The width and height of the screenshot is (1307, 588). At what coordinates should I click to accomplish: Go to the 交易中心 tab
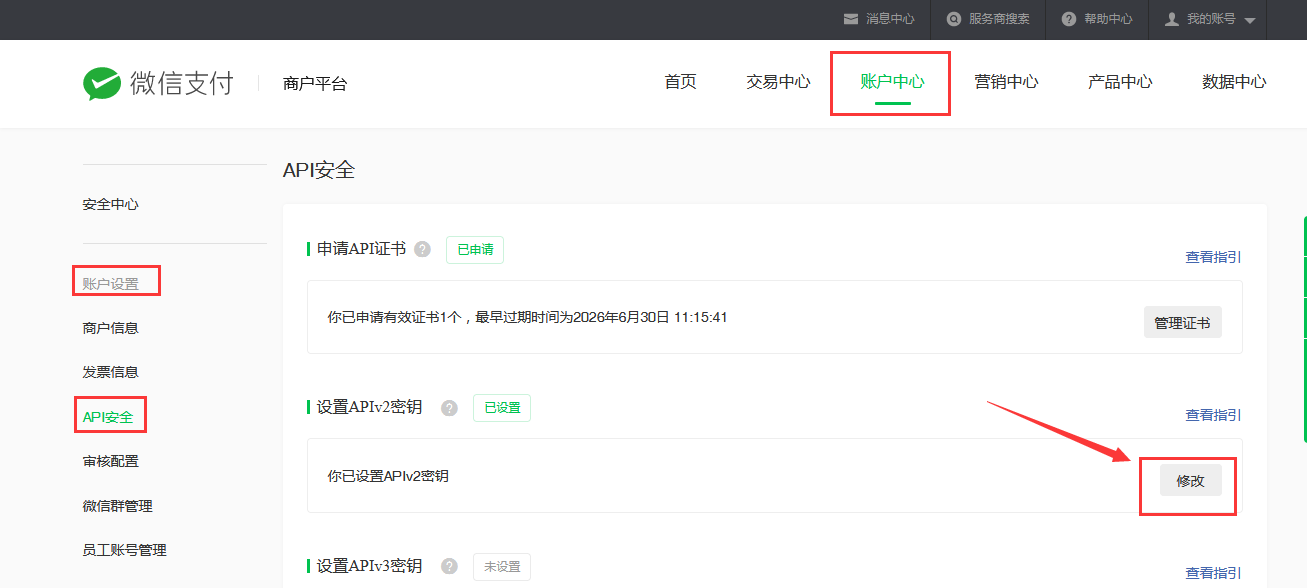[x=778, y=82]
